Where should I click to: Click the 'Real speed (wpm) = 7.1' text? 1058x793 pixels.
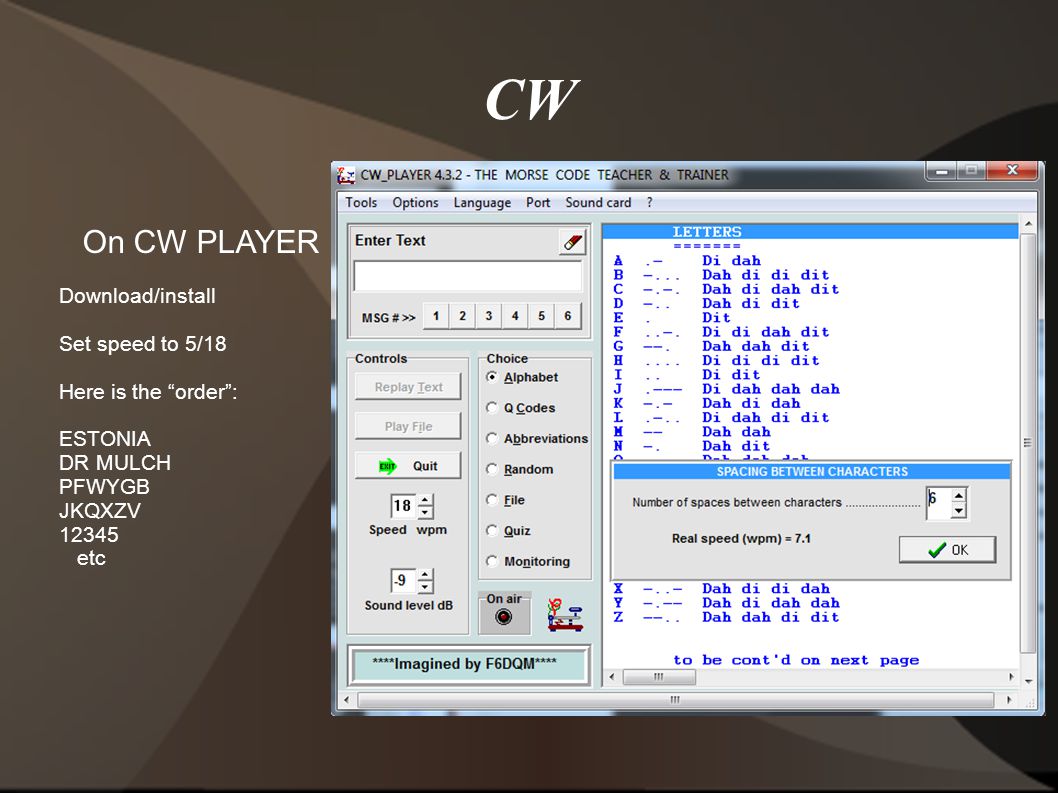pos(741,539)
